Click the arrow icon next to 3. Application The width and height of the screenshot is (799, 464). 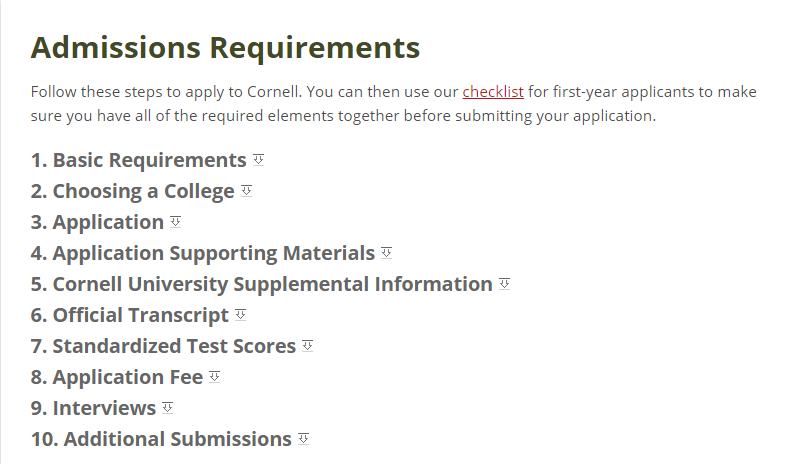(x=175, y=222)
